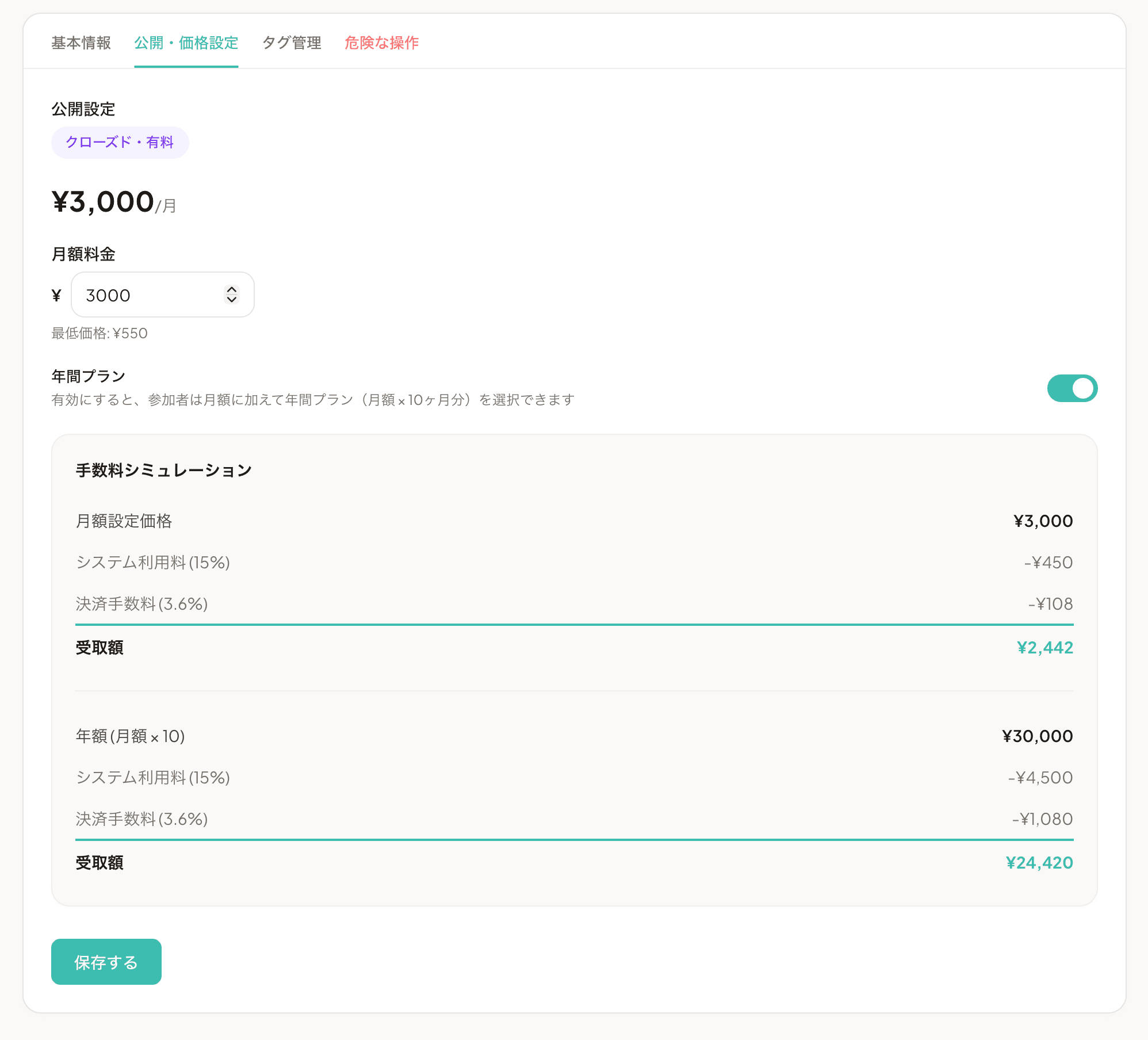The image size is (1148, 1040).
Task: Click the システム利用料 (15%) deduction row
Action: click(x=152, y=563)
